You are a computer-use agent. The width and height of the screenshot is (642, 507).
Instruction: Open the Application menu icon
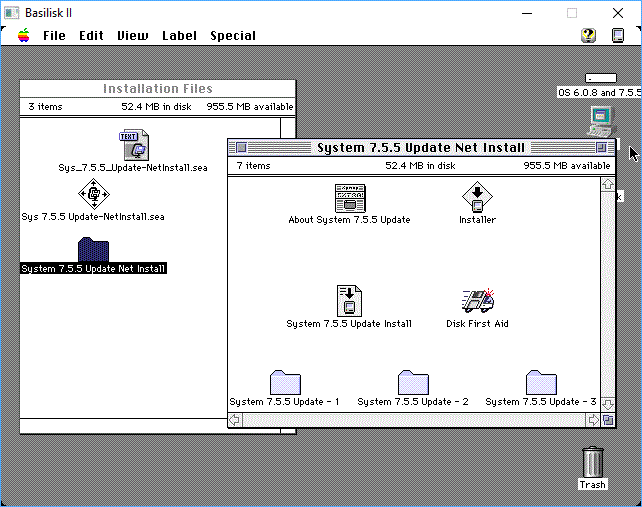[x=618, y=35]
